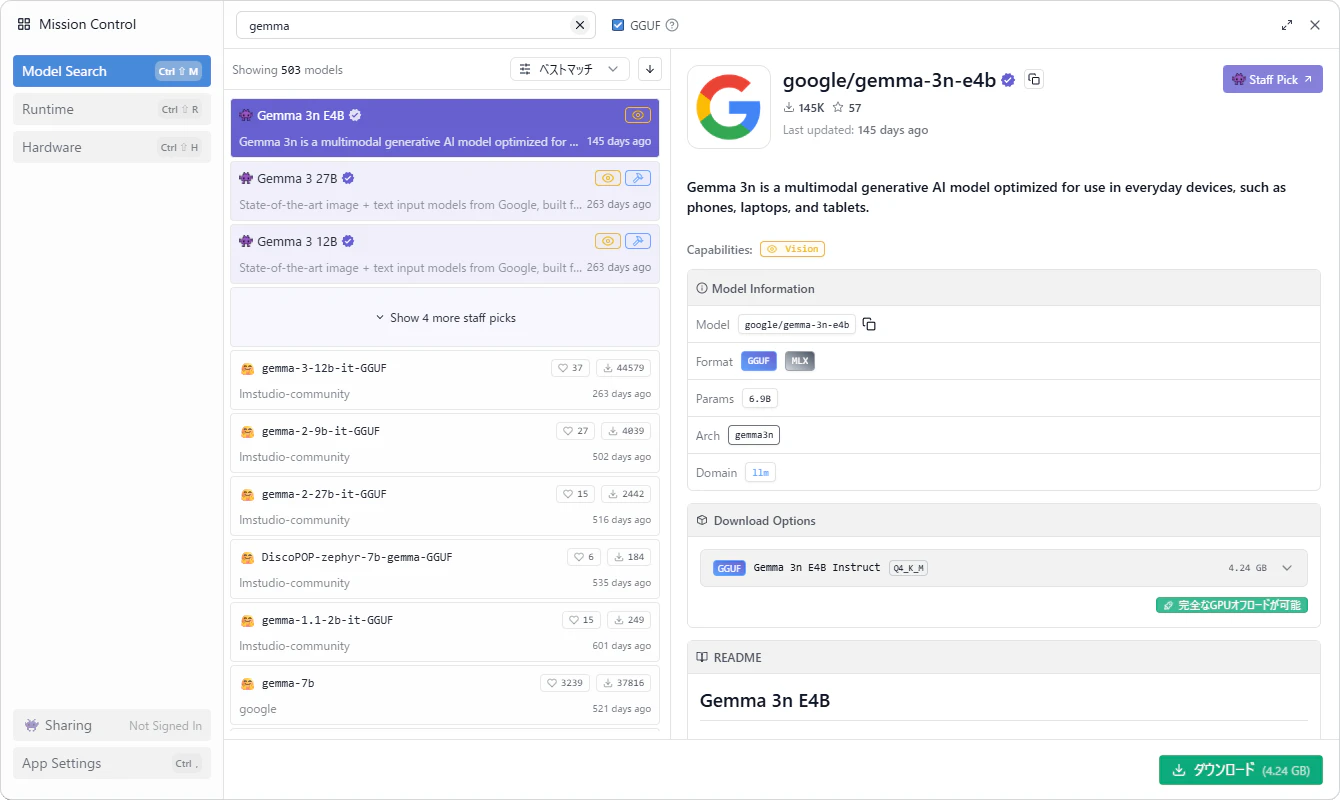The image size is (1340, 800).
Task: Switch to the Runtime tab
Action: click(112, 109)
